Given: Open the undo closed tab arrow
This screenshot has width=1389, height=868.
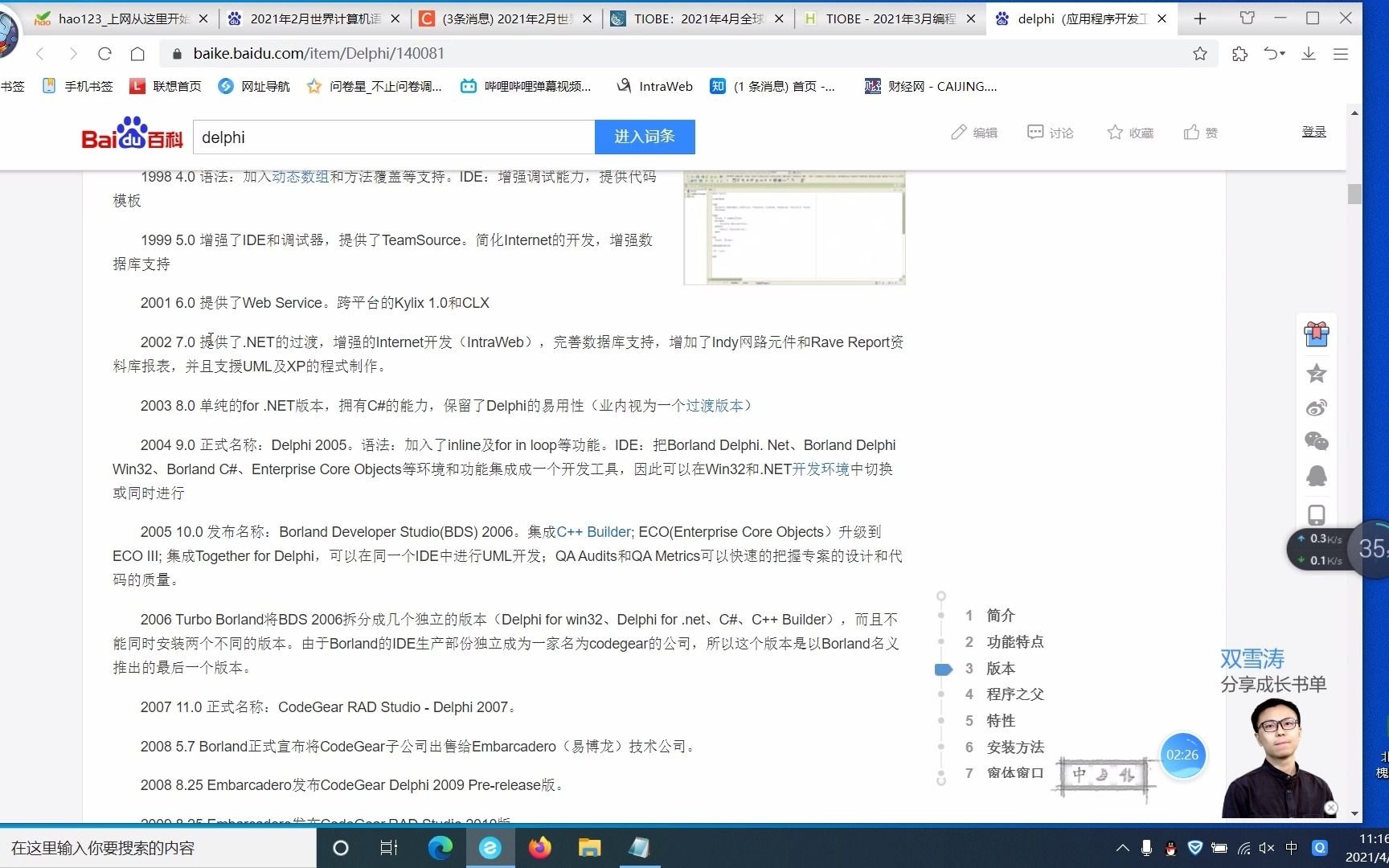Looking at the screenshot, I should (1274, 54).
